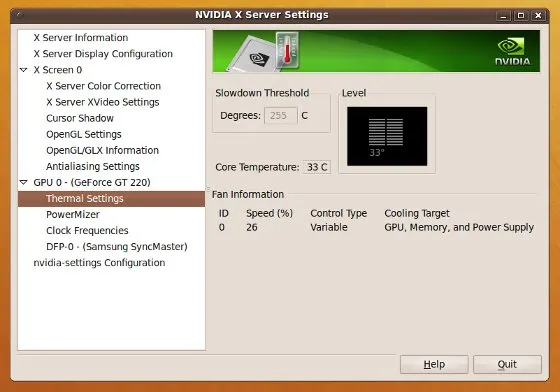Viewport: 560px width, 392px height.
Task: Open X Server Information page
Action: tap(81, 37)
